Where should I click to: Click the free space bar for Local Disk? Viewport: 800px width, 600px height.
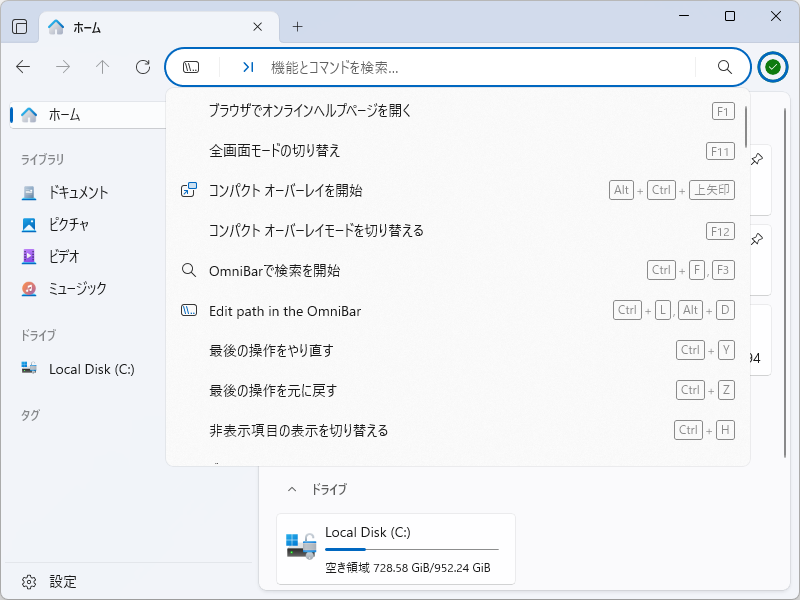point(413,549)
